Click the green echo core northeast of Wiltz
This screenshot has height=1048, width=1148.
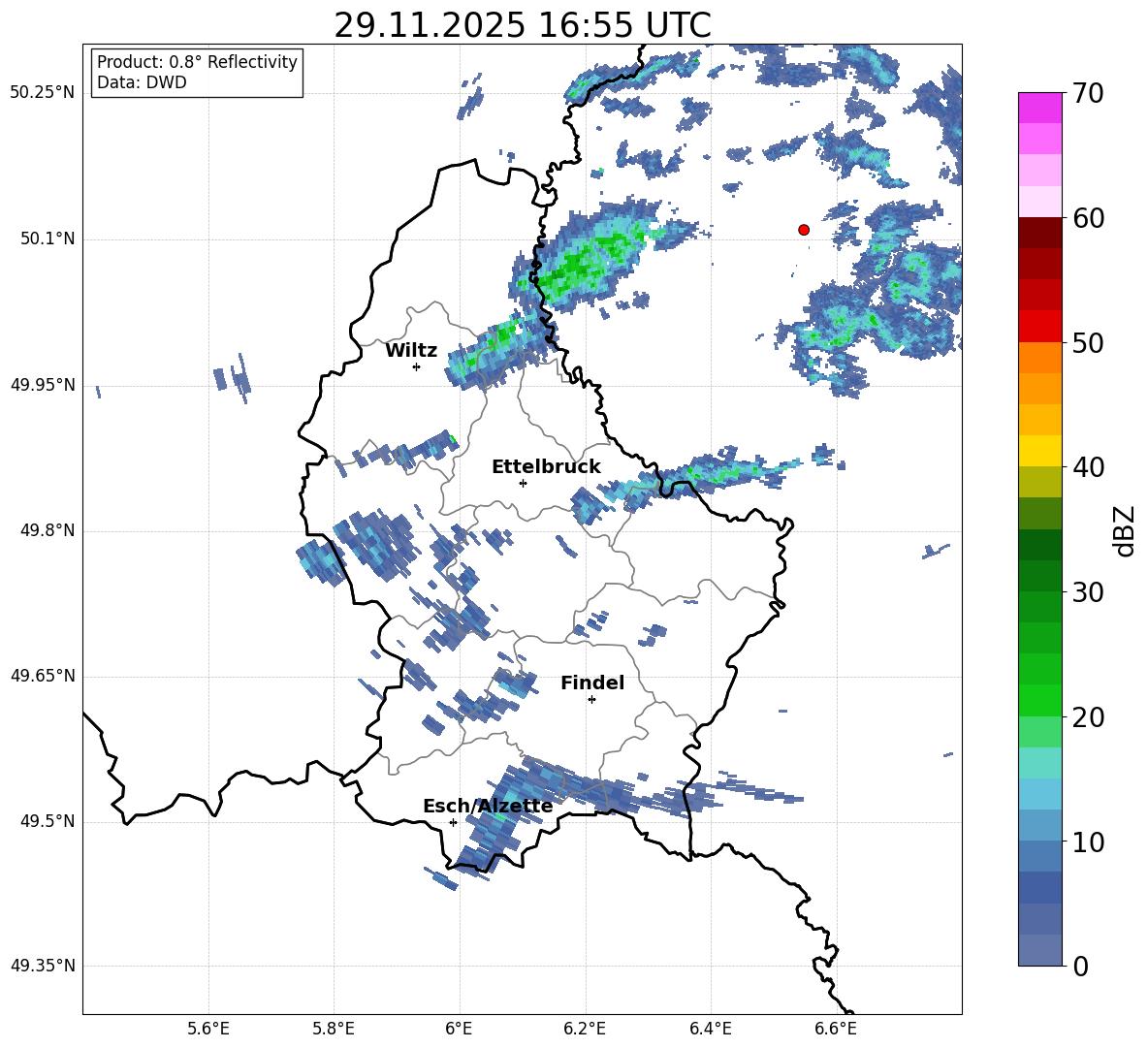pyautogui.click(x=505, y=334)
